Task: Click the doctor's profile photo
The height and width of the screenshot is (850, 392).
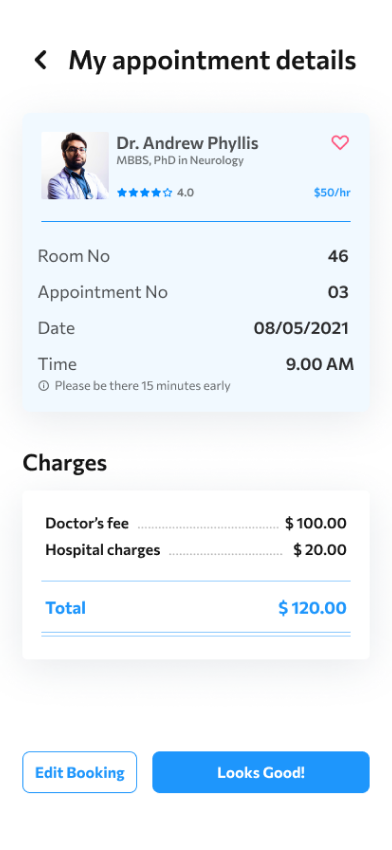Action: click(75, 166)
